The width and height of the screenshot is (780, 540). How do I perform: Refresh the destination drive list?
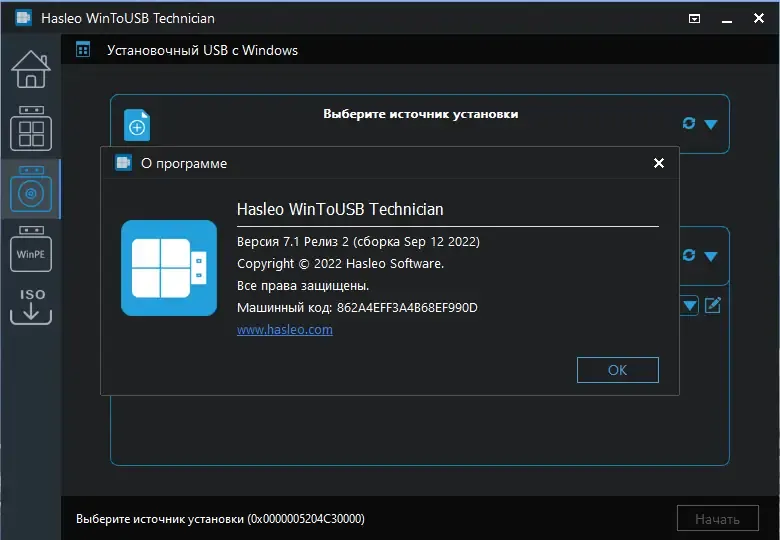coord(688,255)
